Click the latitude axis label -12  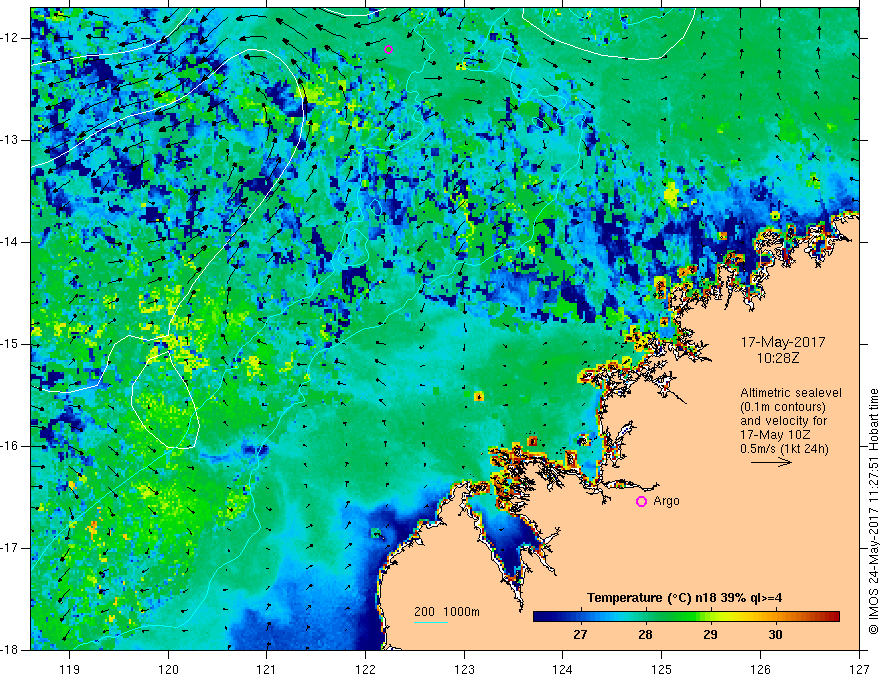tap(10, 38)
